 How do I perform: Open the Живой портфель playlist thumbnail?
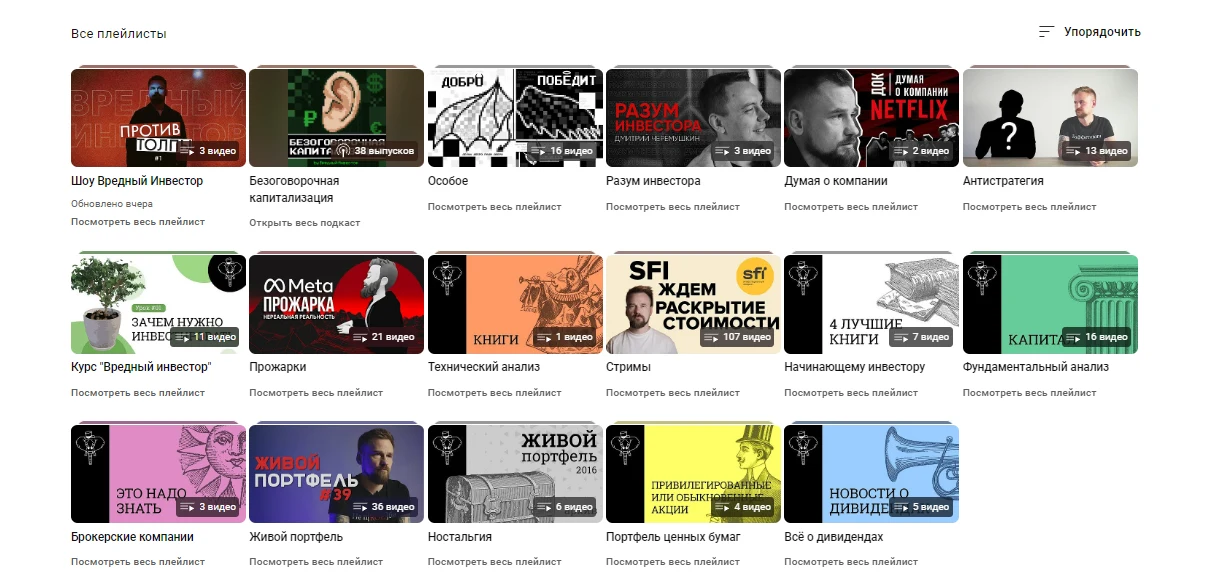click(x=337, y=474)
